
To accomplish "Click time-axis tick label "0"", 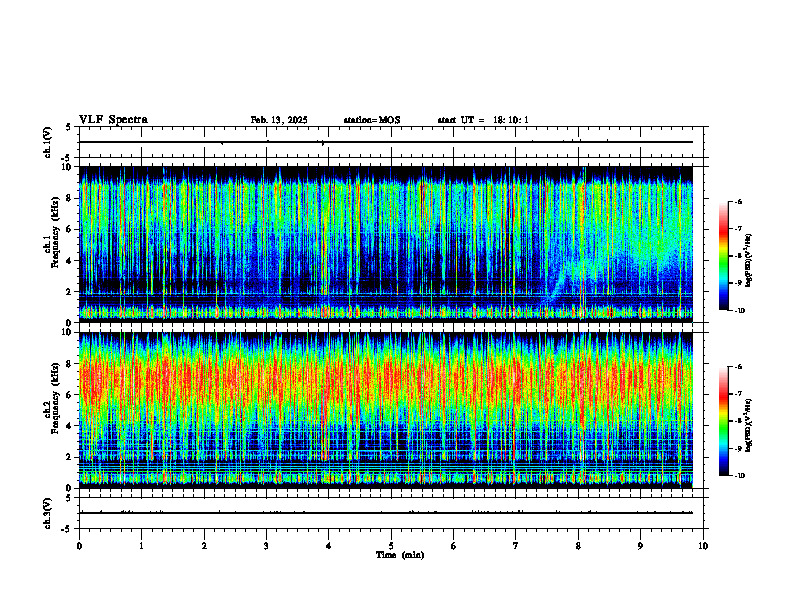I will tap(79, 546).
